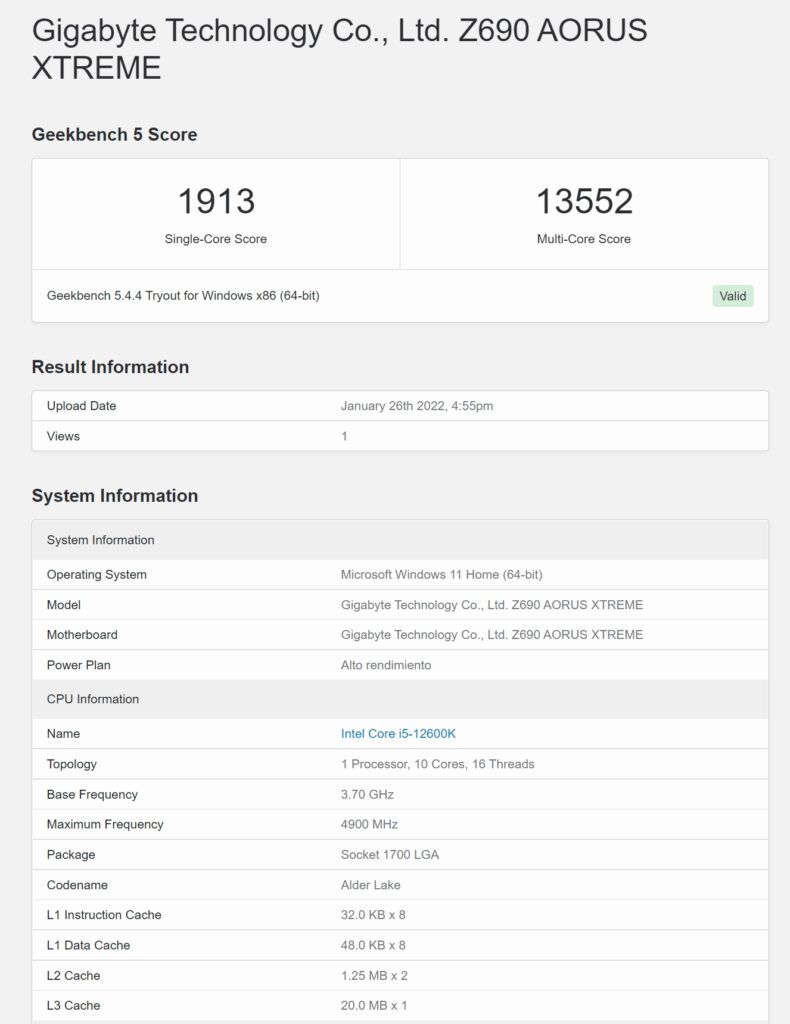Click the Multi-Core Score label
The width and height of the screenshot is (790, 1024).
click(584, 239)
